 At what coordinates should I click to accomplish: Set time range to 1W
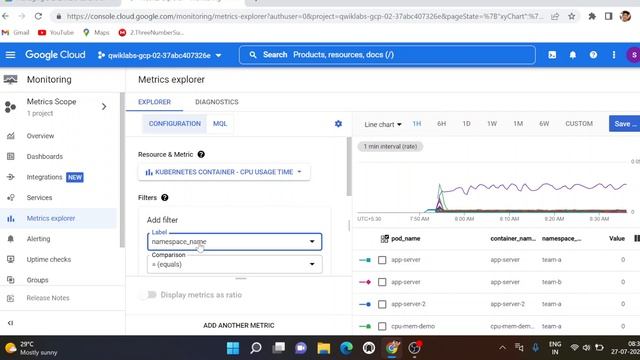coord(492,124)
